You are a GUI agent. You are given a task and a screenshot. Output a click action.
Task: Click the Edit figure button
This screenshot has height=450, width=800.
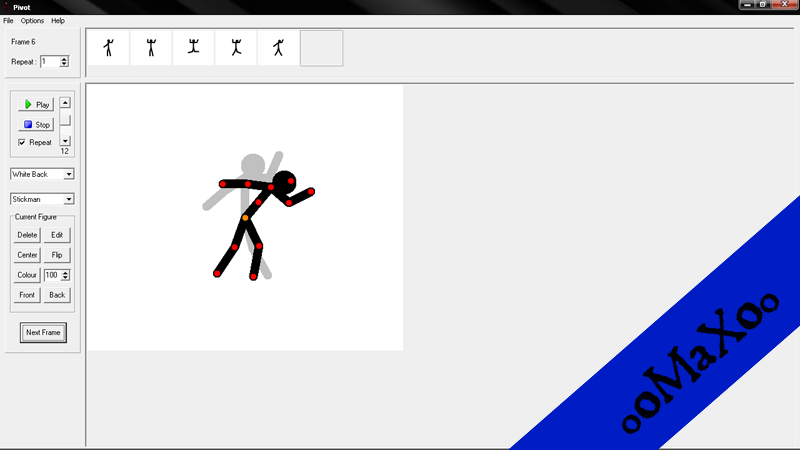point(57,235)
